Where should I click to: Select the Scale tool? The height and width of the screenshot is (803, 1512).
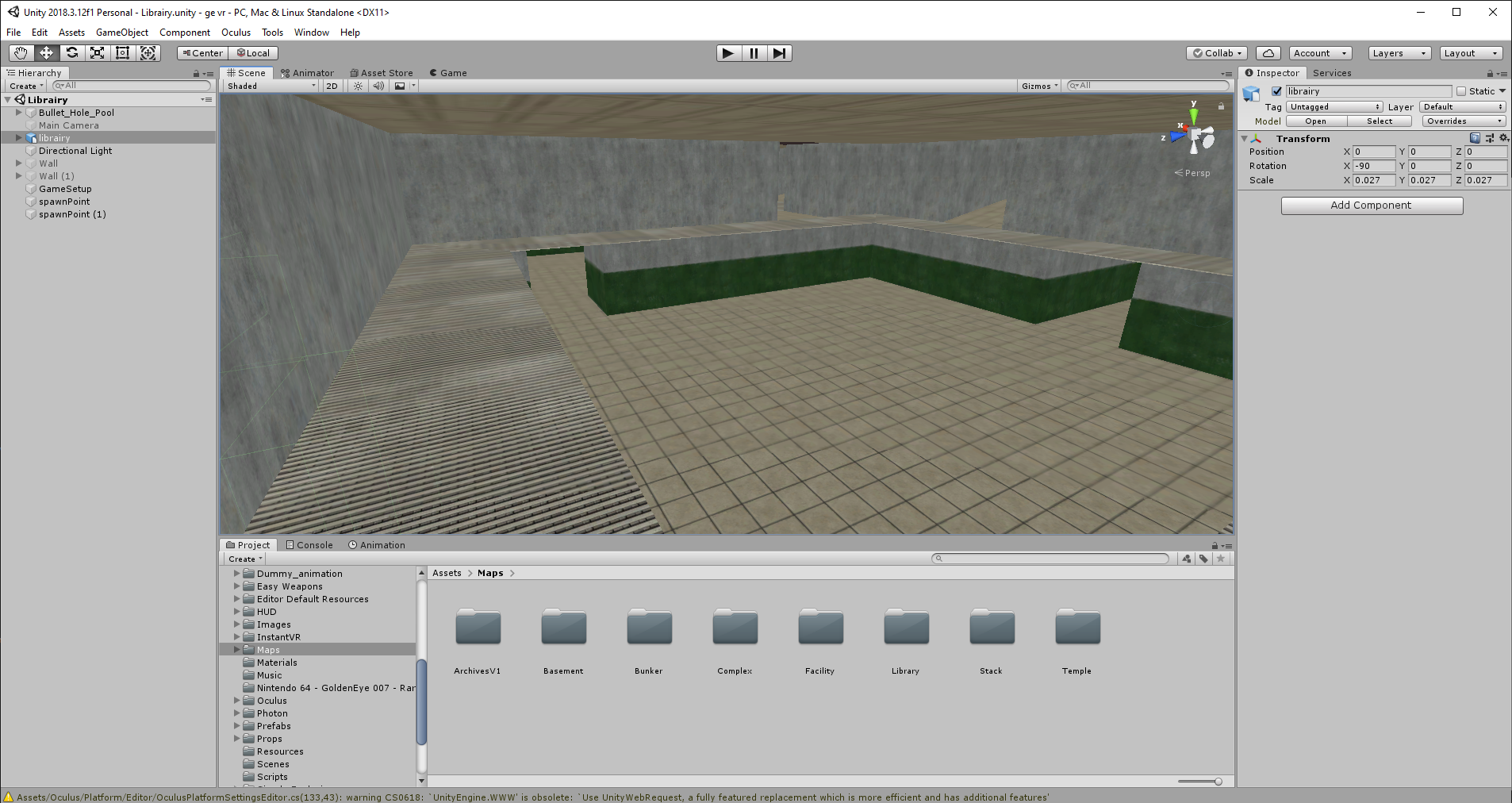coord(98,53)
